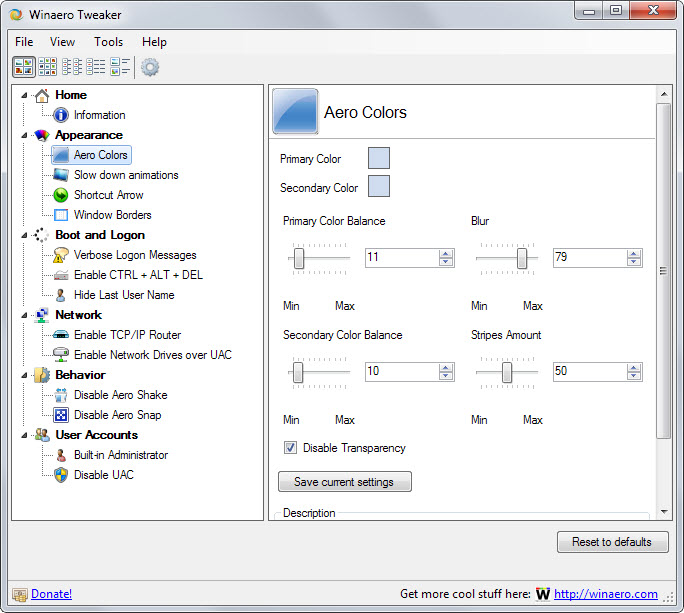The height and width of the screenshot is (613, 684).
Task: Increase Stripes Amount with up arrow
Action: pyautogui.click(x=634, y=368)
